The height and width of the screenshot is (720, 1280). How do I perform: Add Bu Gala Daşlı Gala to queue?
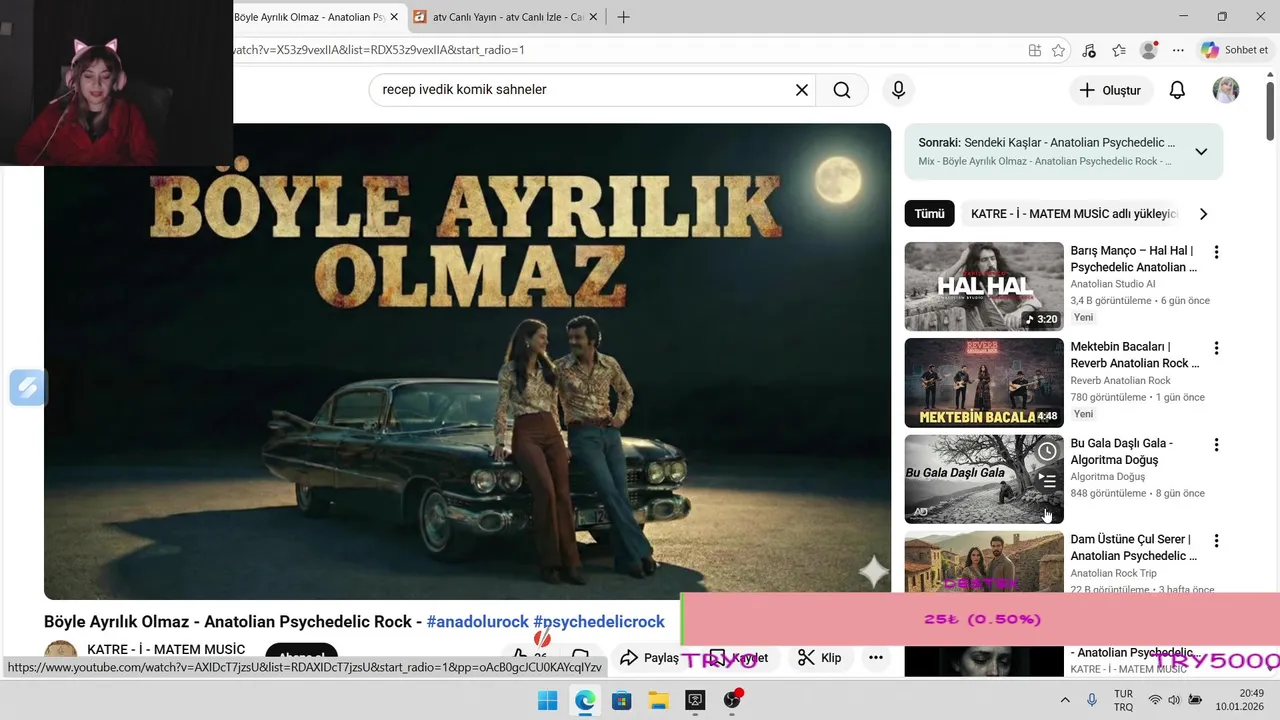coord(1046,481)
